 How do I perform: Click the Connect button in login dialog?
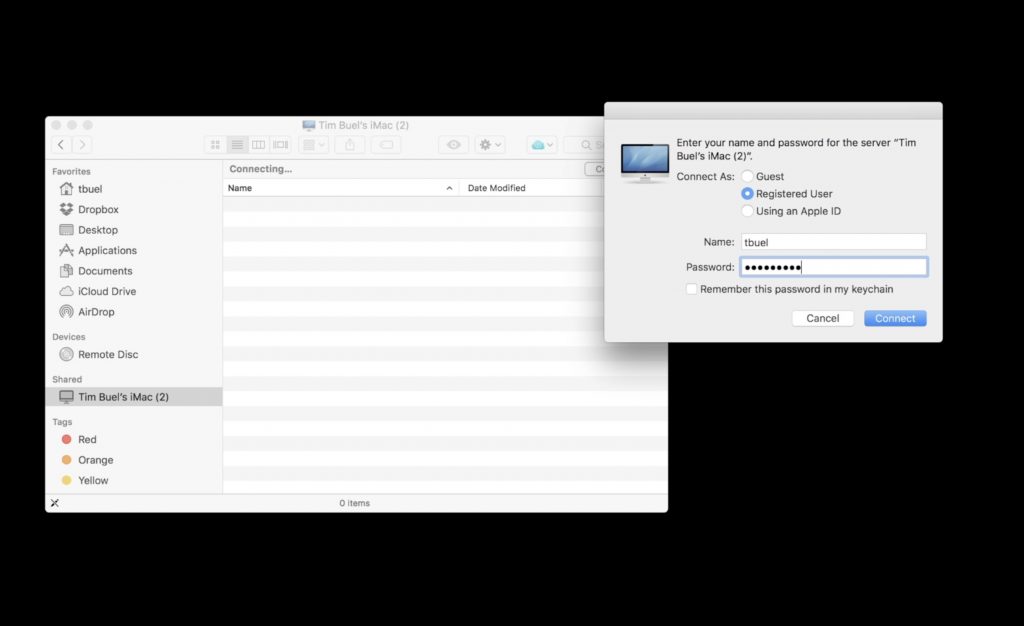(895, 319)
